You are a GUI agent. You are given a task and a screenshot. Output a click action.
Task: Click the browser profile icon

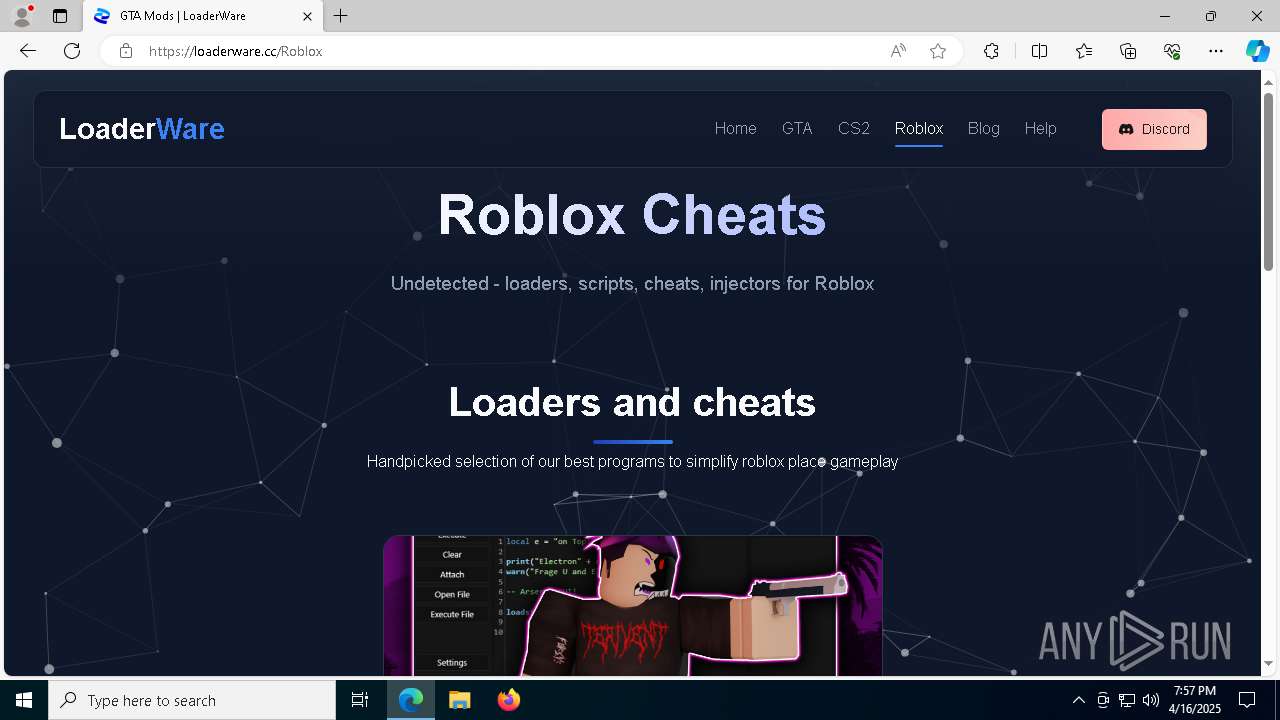click(x=22, y=16)
